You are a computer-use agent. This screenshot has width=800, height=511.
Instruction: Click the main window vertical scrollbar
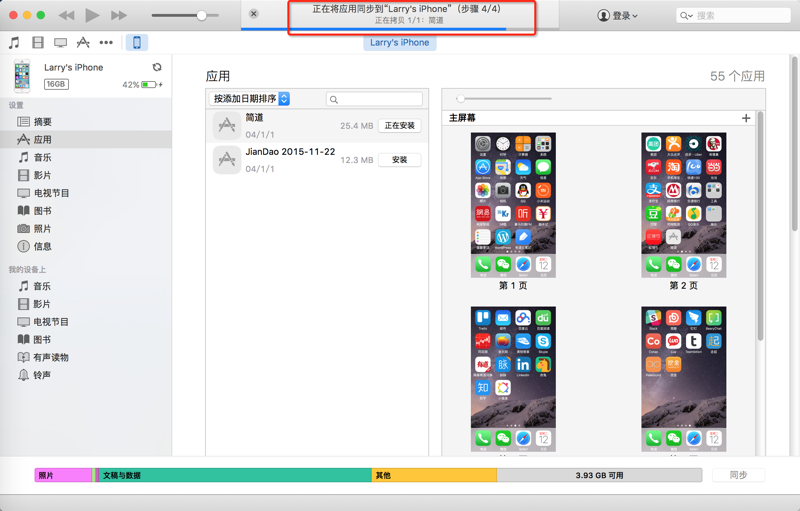[x=795, y=143]
